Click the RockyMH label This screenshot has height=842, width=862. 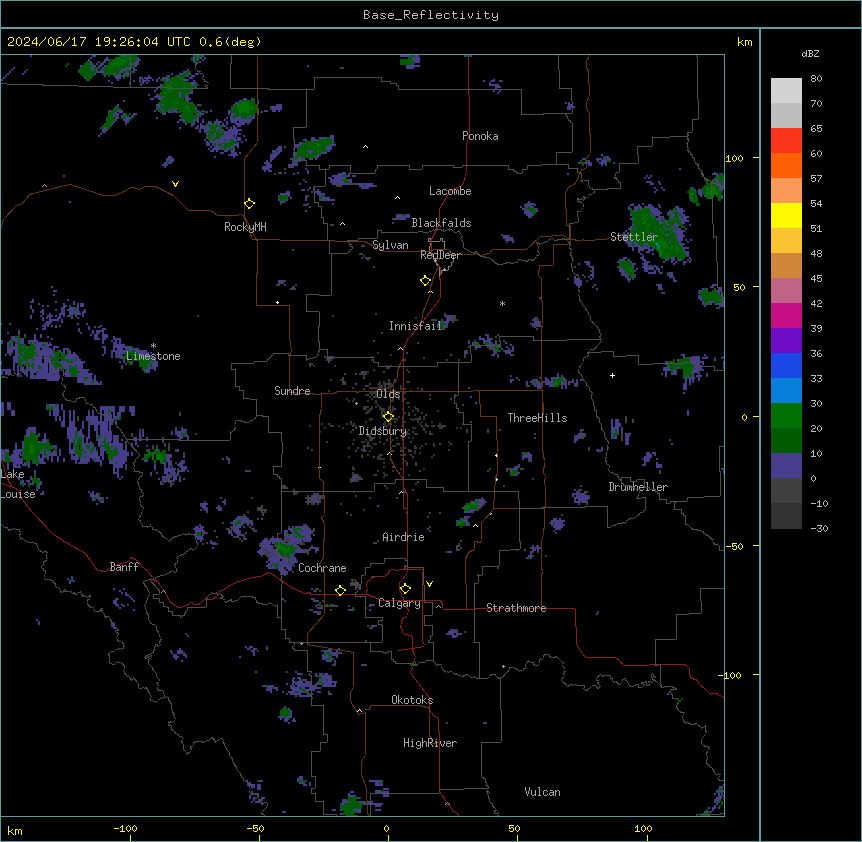[x=245, y=227]
